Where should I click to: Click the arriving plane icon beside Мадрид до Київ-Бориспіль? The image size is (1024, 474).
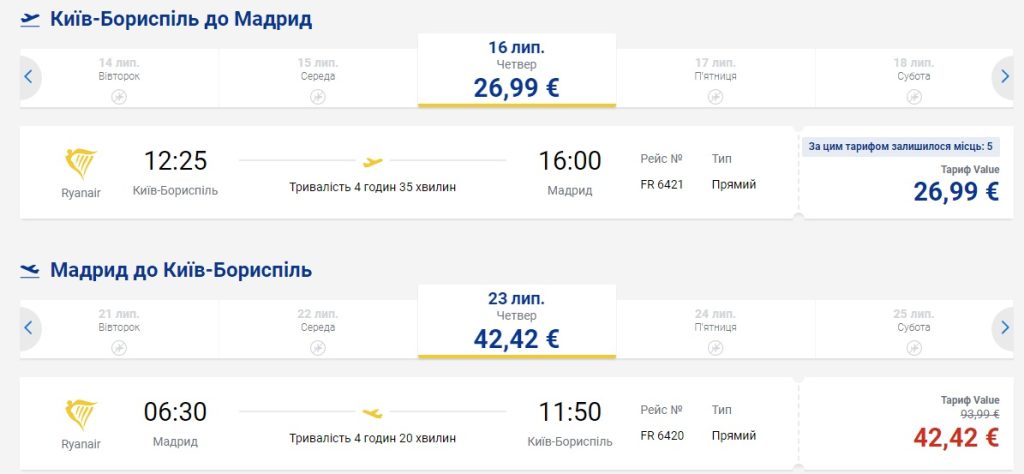(30, 270)
